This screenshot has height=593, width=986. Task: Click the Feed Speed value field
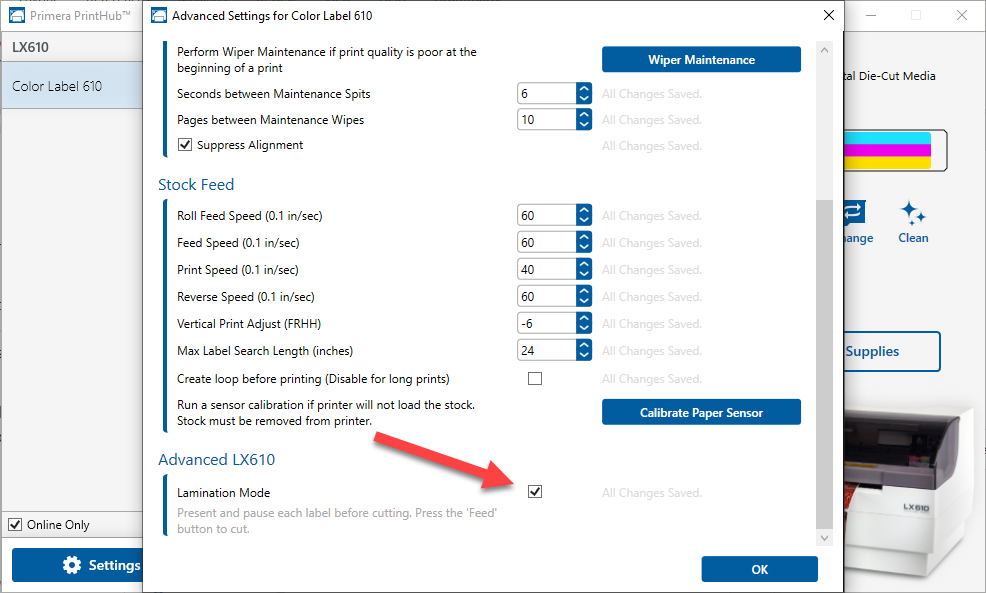click(547, 243)
